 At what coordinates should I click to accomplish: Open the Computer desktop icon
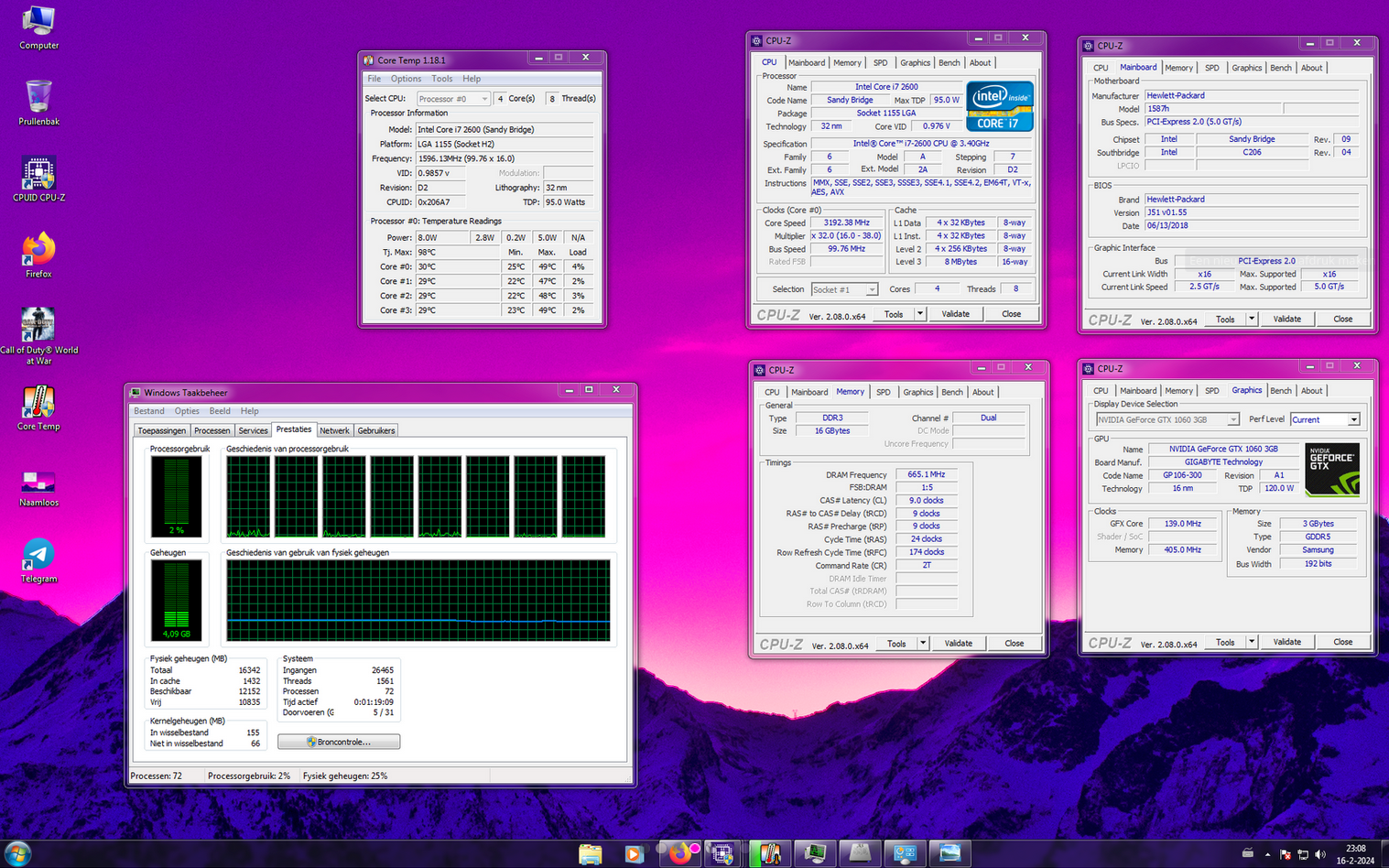(38, 27)
